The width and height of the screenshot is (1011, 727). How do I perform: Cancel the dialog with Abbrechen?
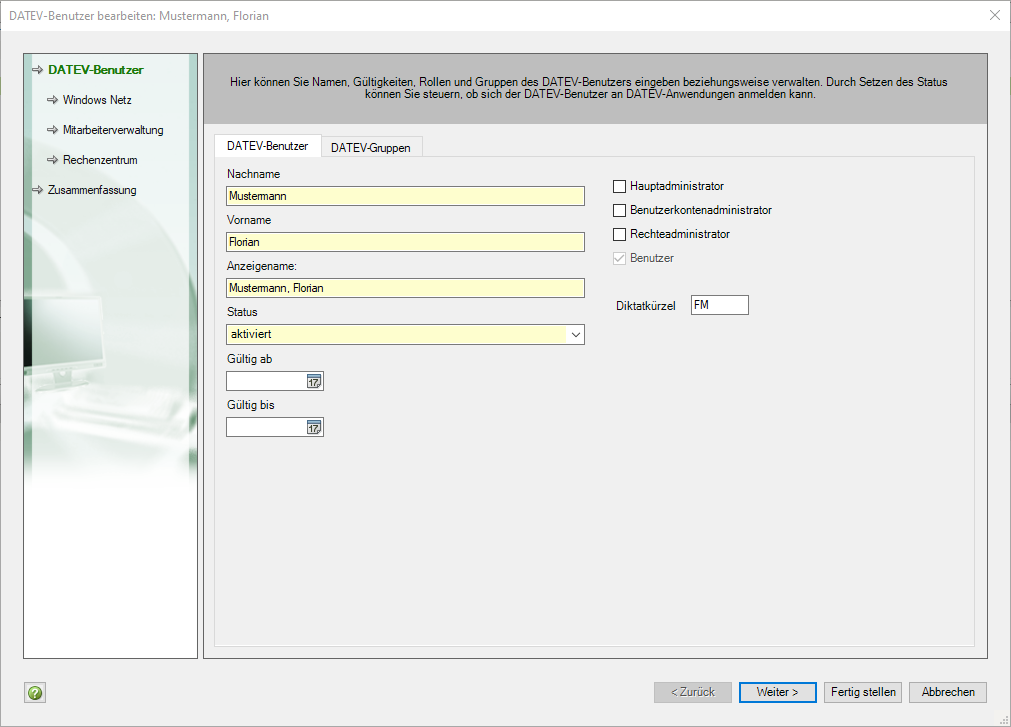(948, 692)
